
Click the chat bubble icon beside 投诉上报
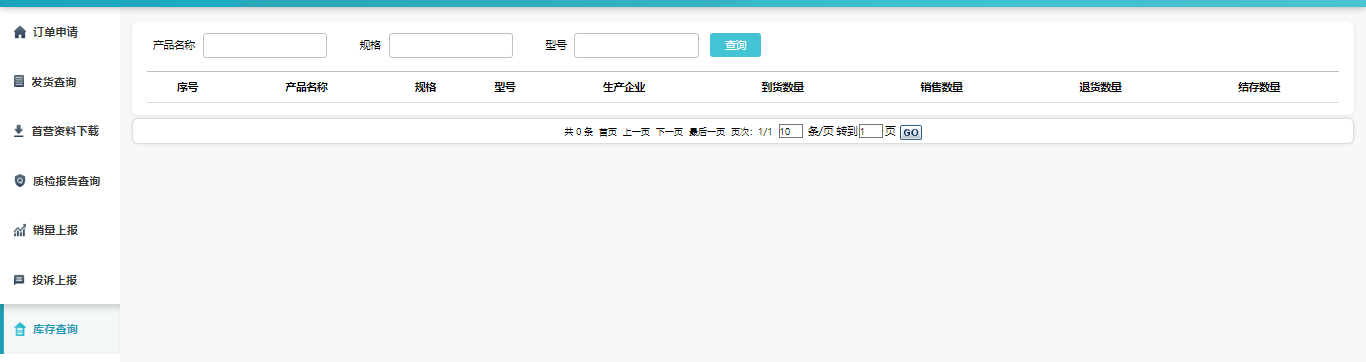click(19, 280)
